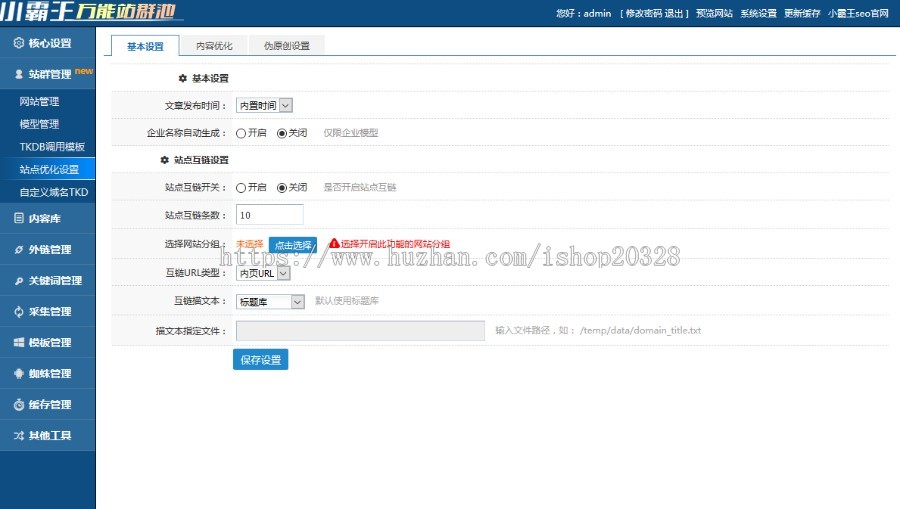This screenshot has width=900, height=509.
Task: Click the 预览网站 link
Action: tap(714, 13)
